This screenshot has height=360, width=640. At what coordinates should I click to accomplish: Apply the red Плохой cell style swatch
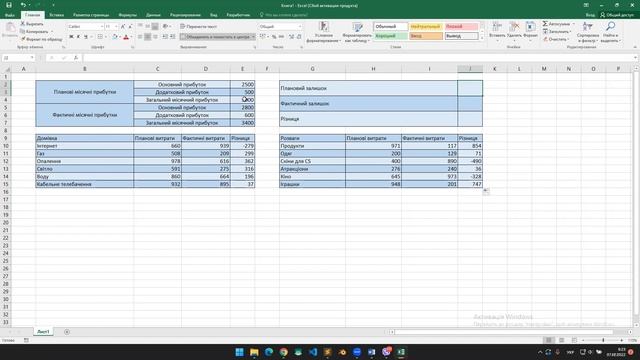461,27
